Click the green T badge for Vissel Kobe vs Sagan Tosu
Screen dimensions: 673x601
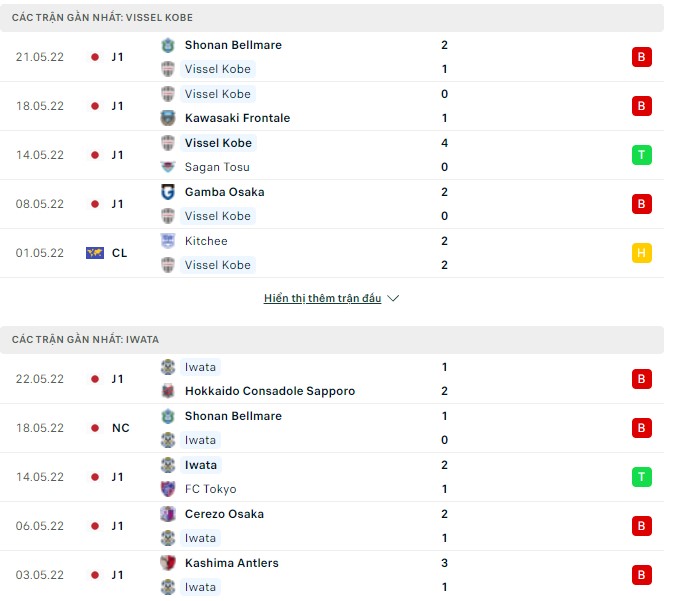point(642,155)
